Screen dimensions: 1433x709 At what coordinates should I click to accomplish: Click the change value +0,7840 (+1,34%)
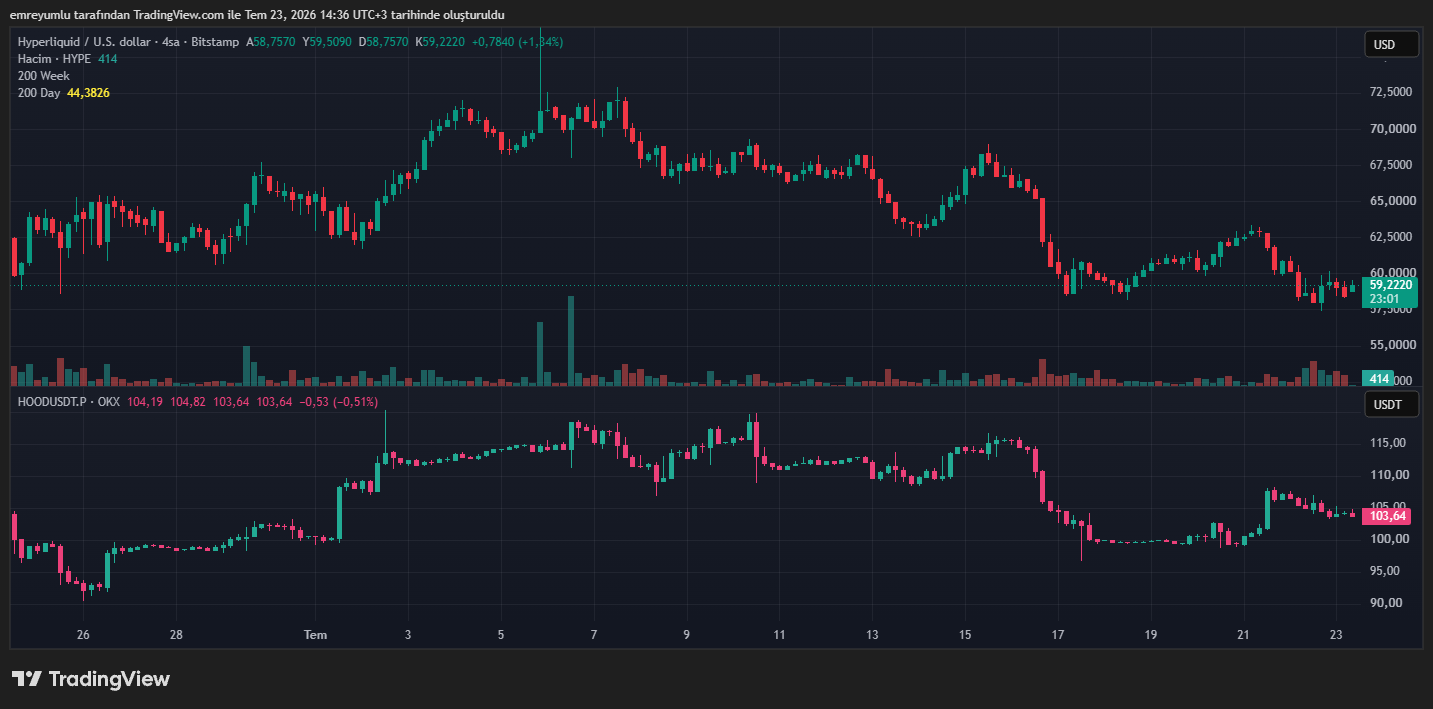pos(517,42)
